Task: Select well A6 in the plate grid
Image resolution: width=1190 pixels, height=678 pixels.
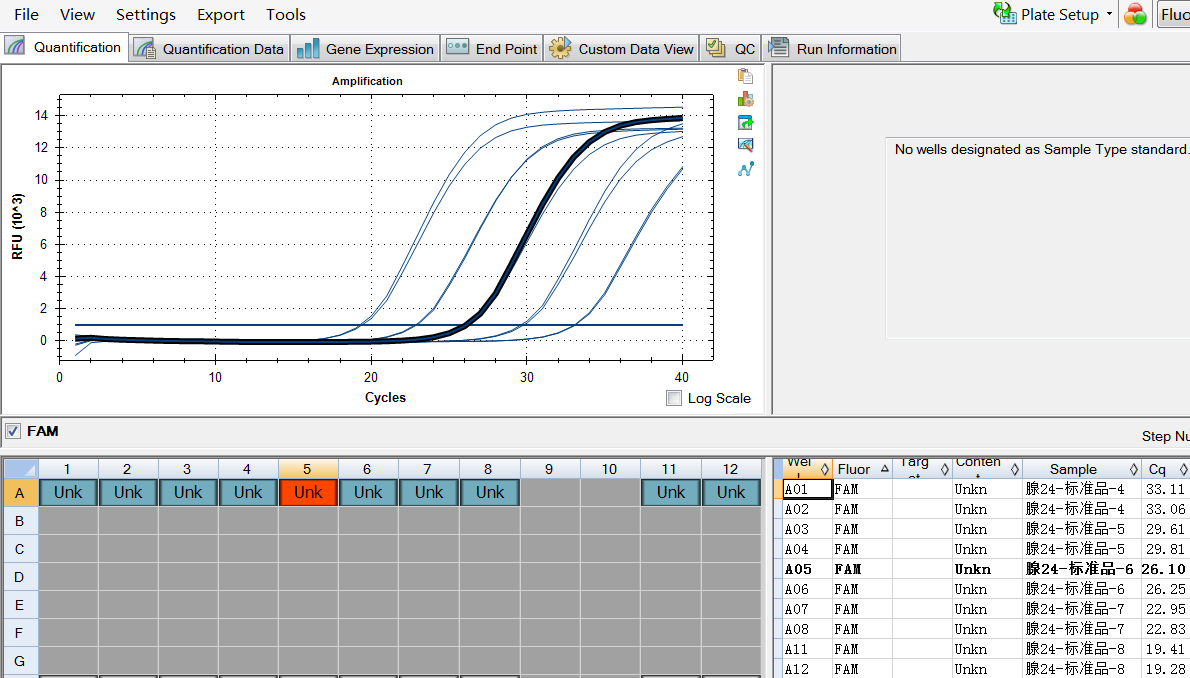Action: click(x=368, y=493)
